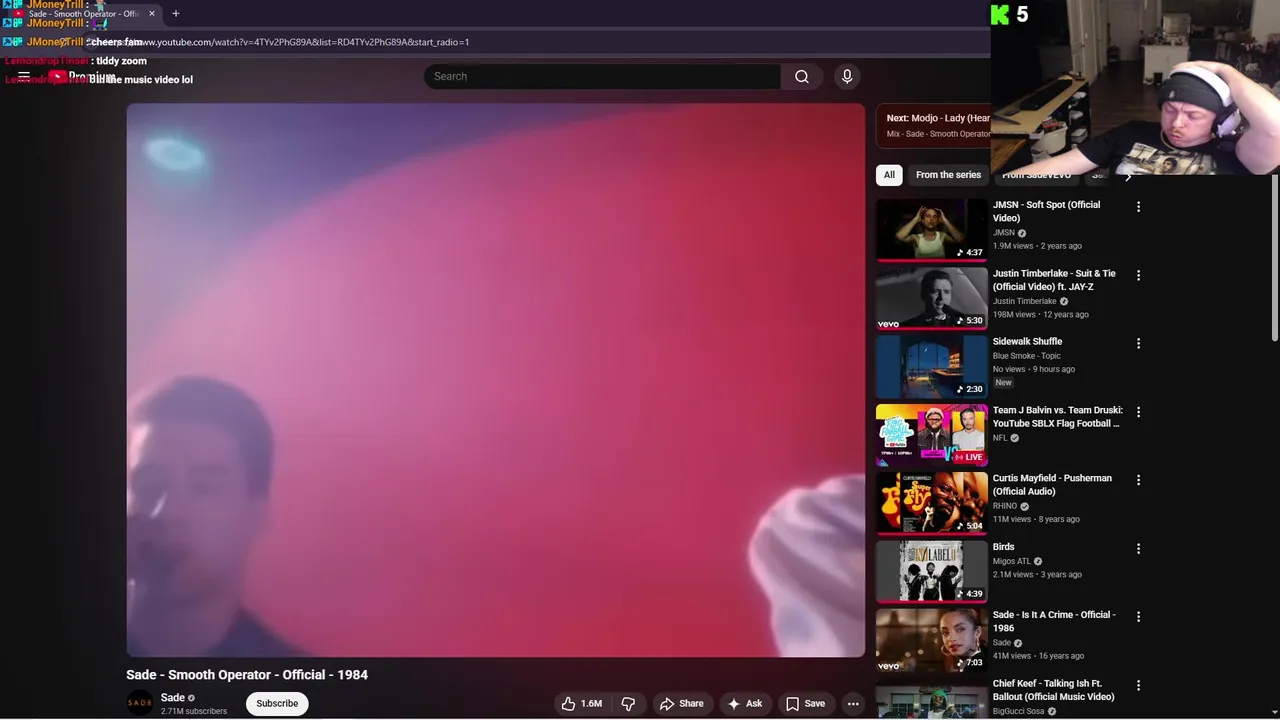The image size is (1280, 720).
Task: Open Migos Birds thumbnail
Action: click(932, 571)
